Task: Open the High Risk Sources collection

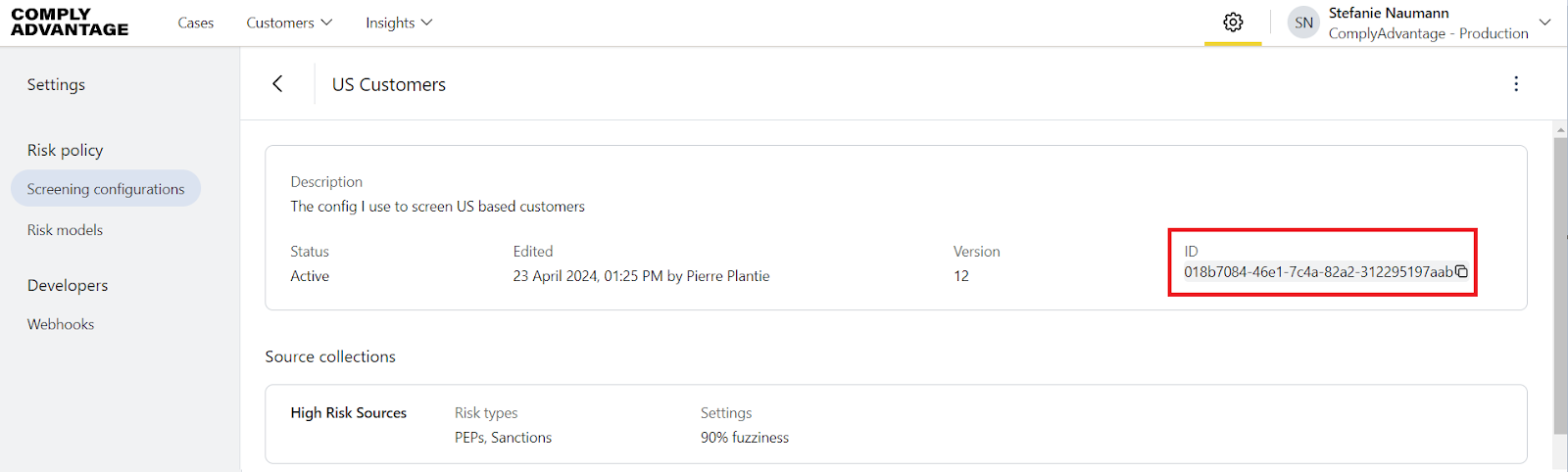Action: 348,413
